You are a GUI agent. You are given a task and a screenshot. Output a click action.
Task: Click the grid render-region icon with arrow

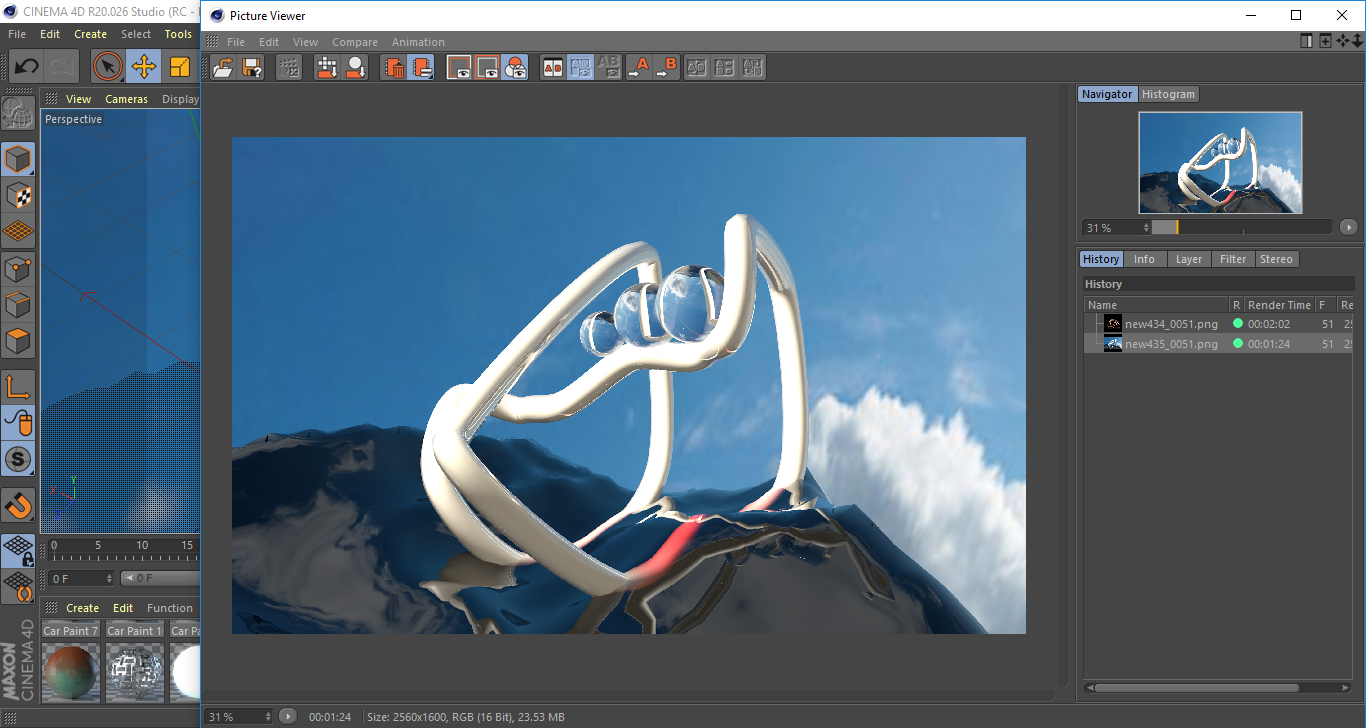[327, 67]
